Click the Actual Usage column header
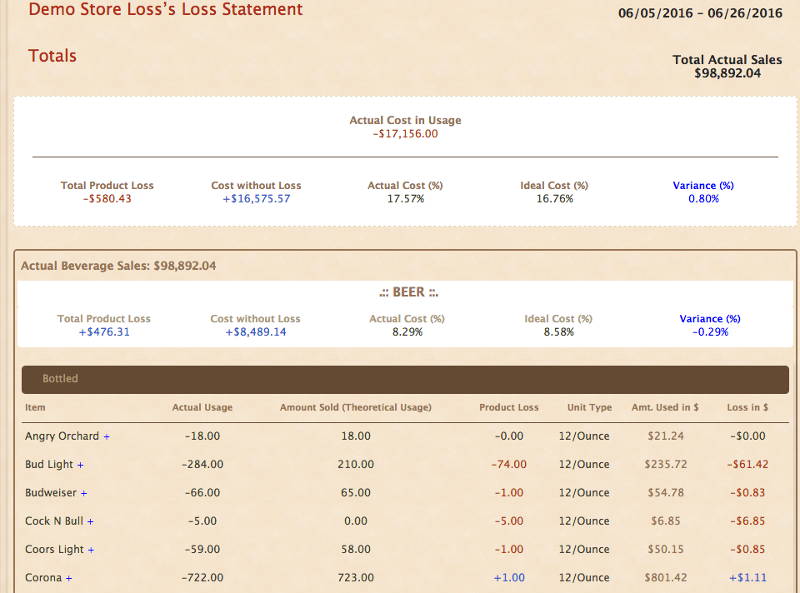The height and width of the screenshot is (593, 800). tap(202, 407)
